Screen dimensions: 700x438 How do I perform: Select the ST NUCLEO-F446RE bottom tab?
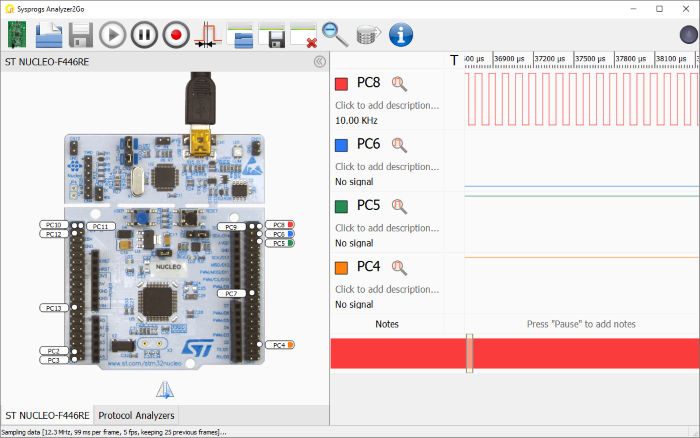pos(47,415)
